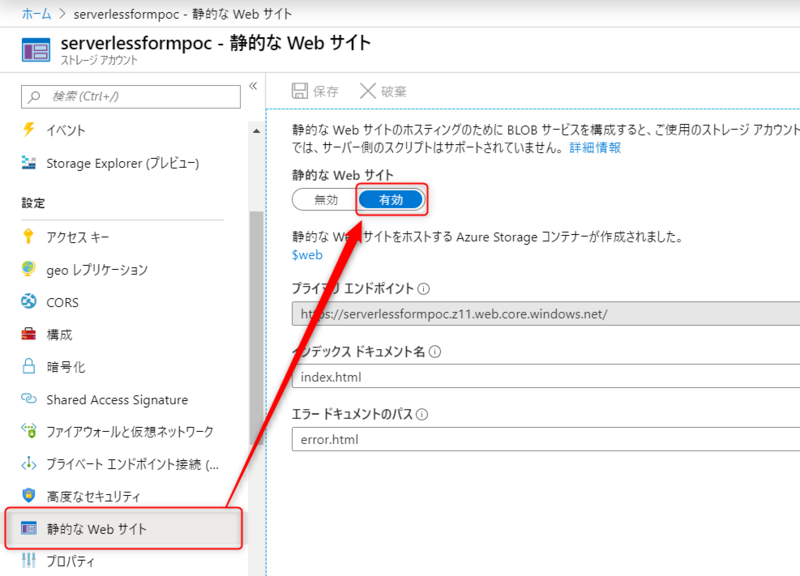Click the Storage Explorer (プレビュー) icon

pyautogui.click(x=29, y=163)
